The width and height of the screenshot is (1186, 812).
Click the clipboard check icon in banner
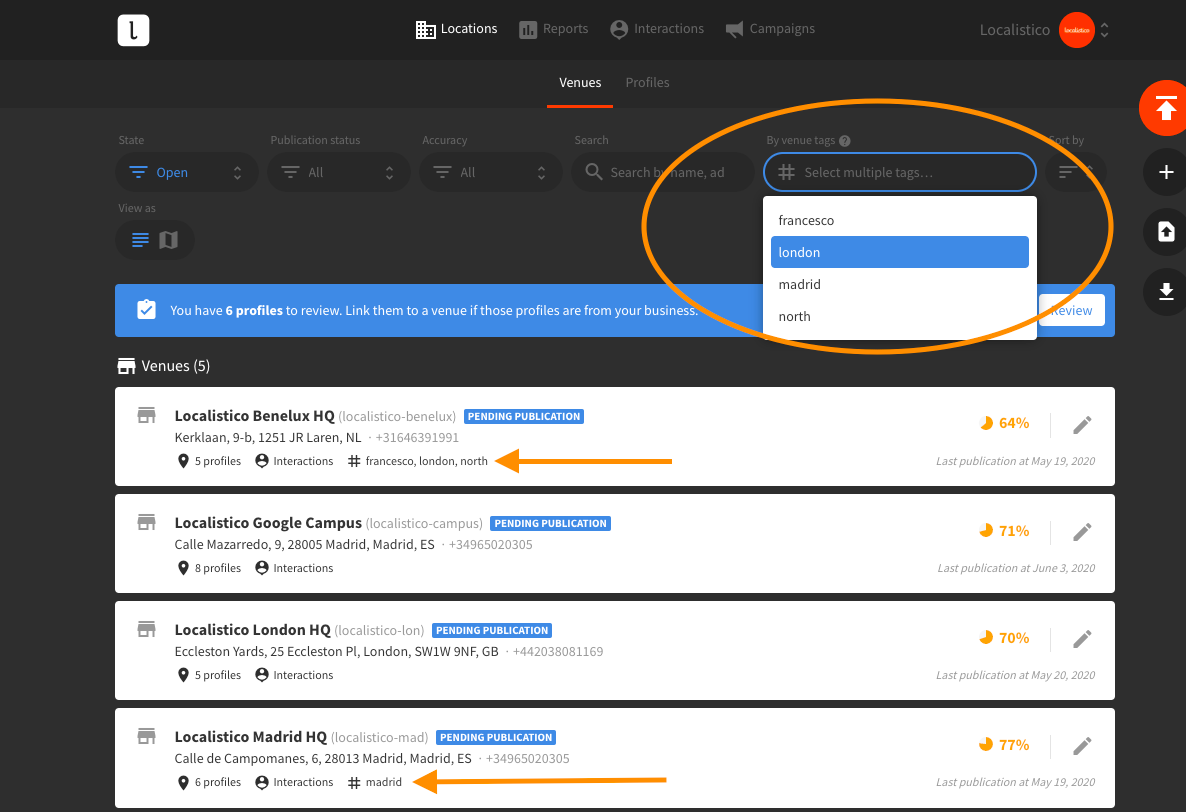(146, 309)
